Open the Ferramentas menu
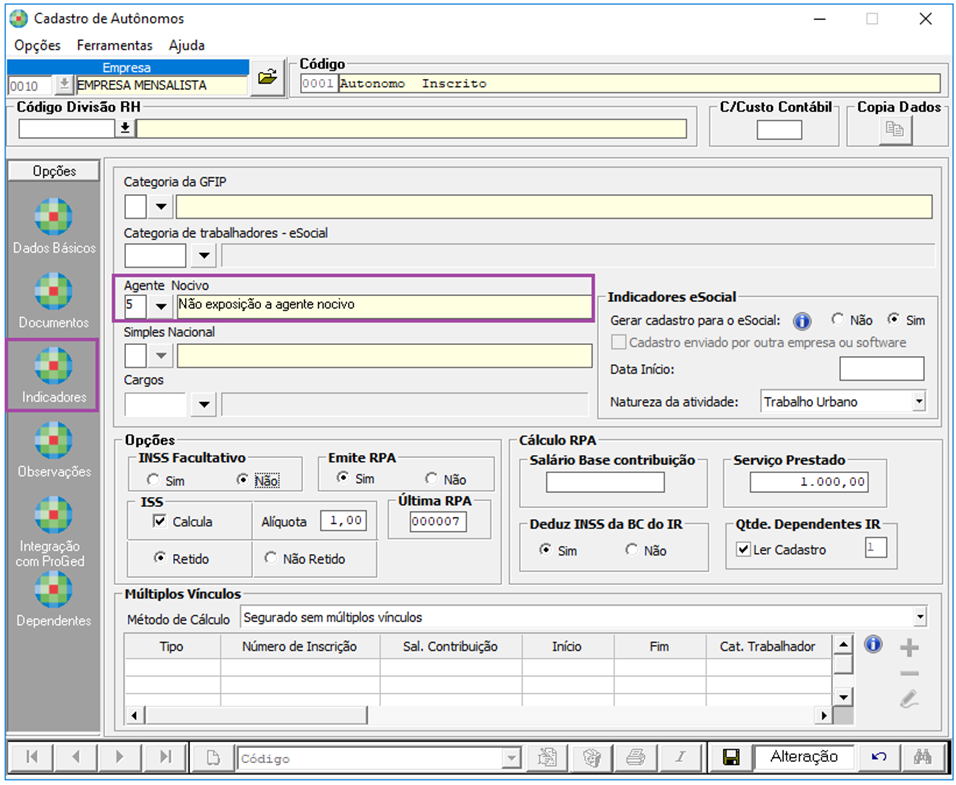Screen dimensions: 956x785 point(115,45)
